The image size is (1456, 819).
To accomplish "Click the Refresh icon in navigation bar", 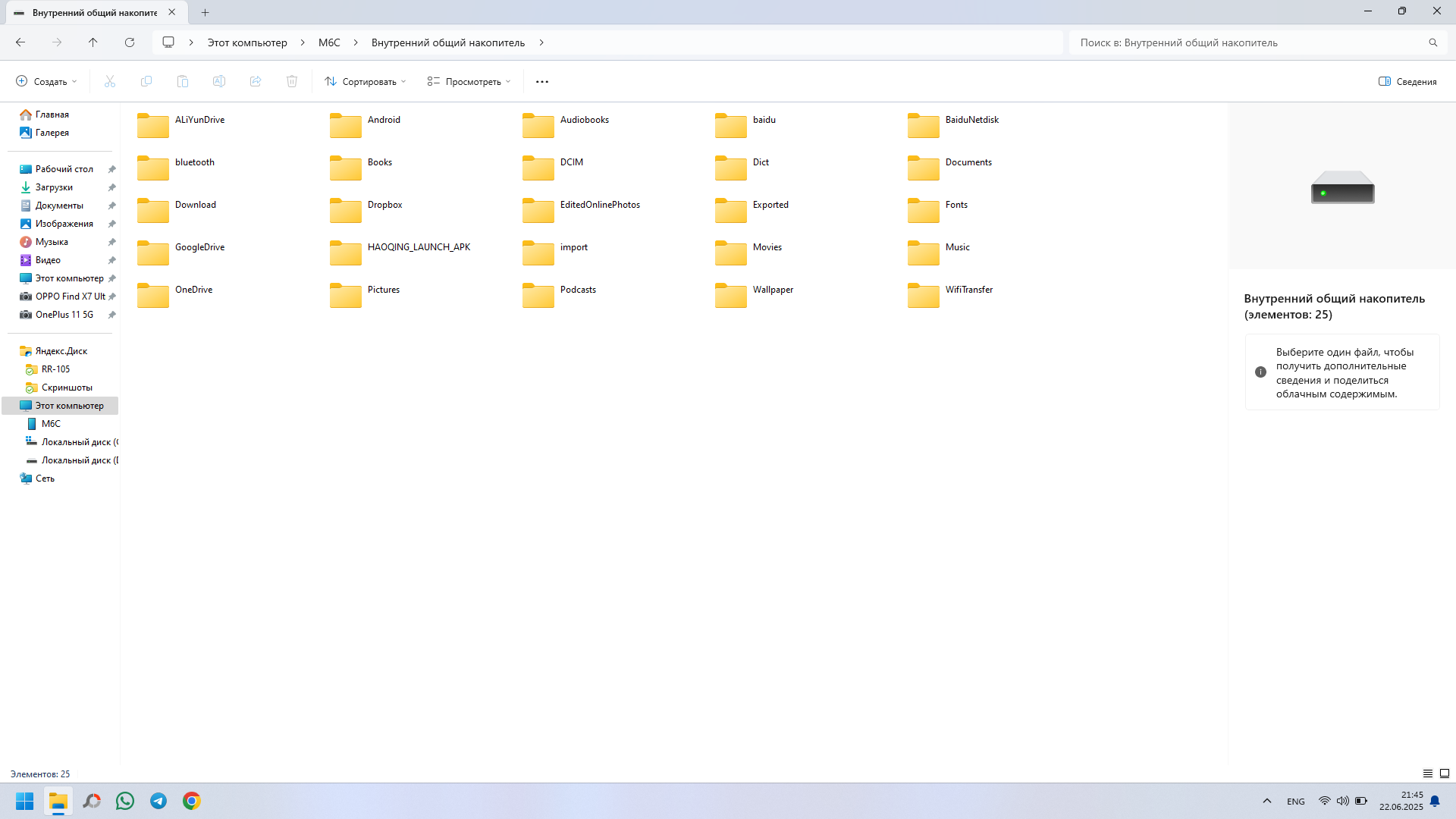I will coord(130,42).
